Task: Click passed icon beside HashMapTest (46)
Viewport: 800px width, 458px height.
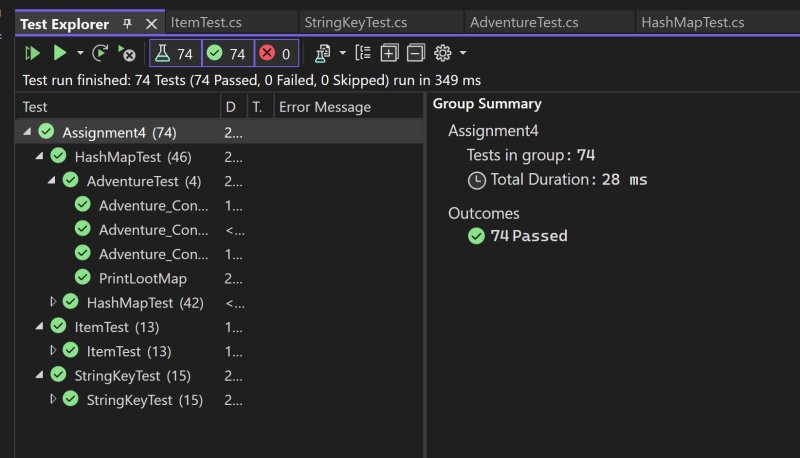Action: pyautogui.click(x=59, y=156)
